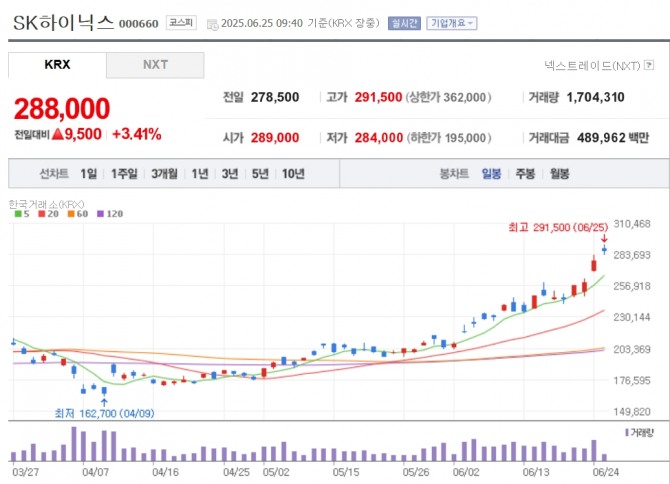Open the 기업개요 dropdown
Viewport: 670px width, 484px height.
[453, 22]
